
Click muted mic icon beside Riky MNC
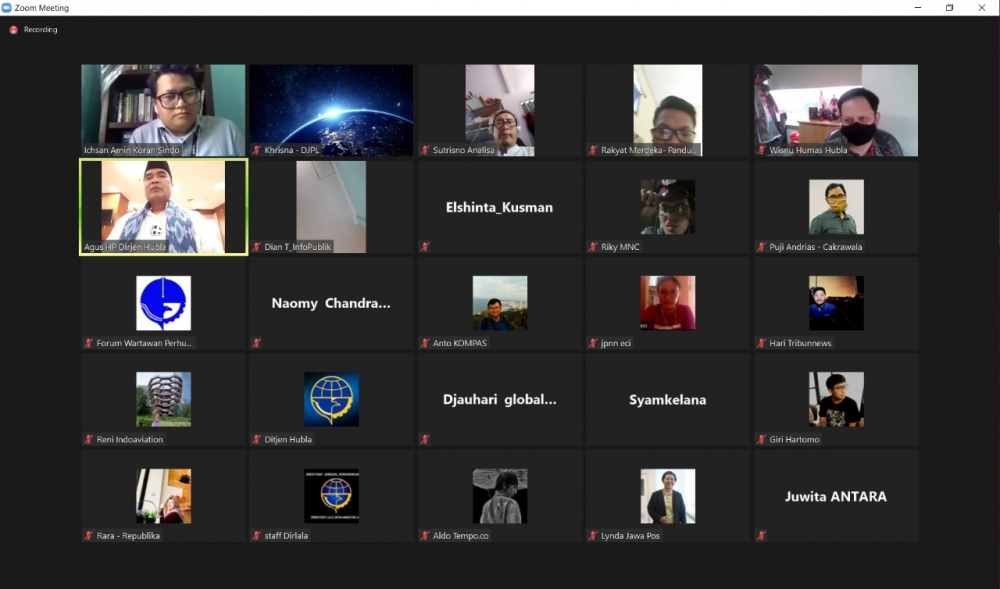pos(593,247)
